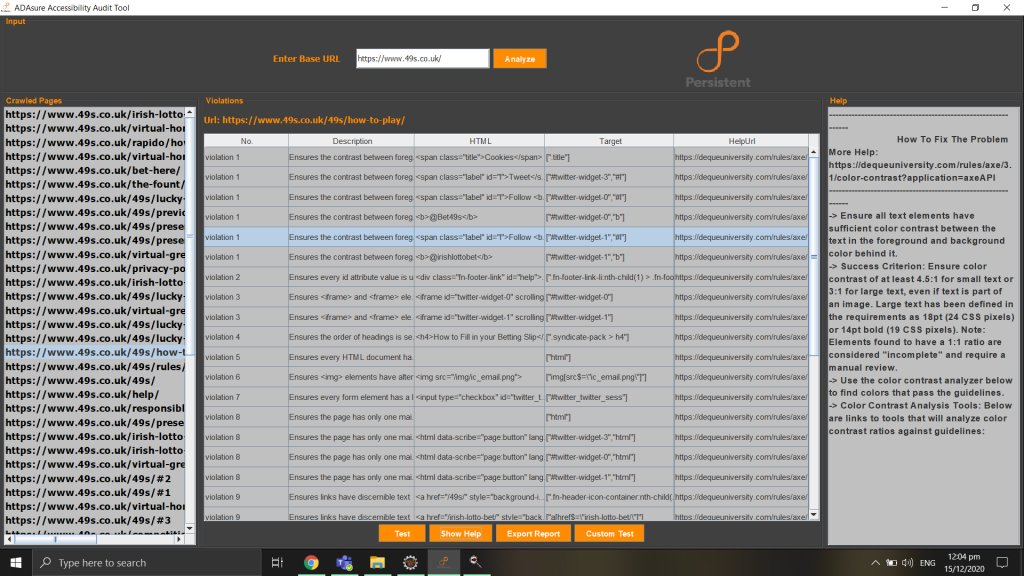Open the magnifier app icon on the taskbar
1024x576 pixels.
tap(475, 562)
